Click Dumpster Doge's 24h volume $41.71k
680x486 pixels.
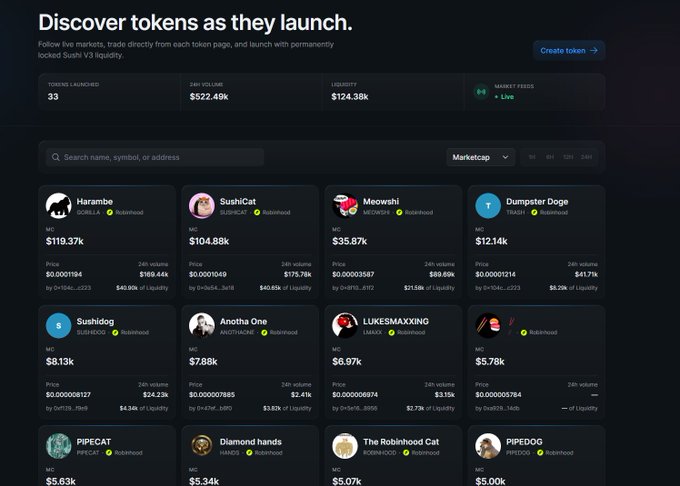tap(586, 274)
